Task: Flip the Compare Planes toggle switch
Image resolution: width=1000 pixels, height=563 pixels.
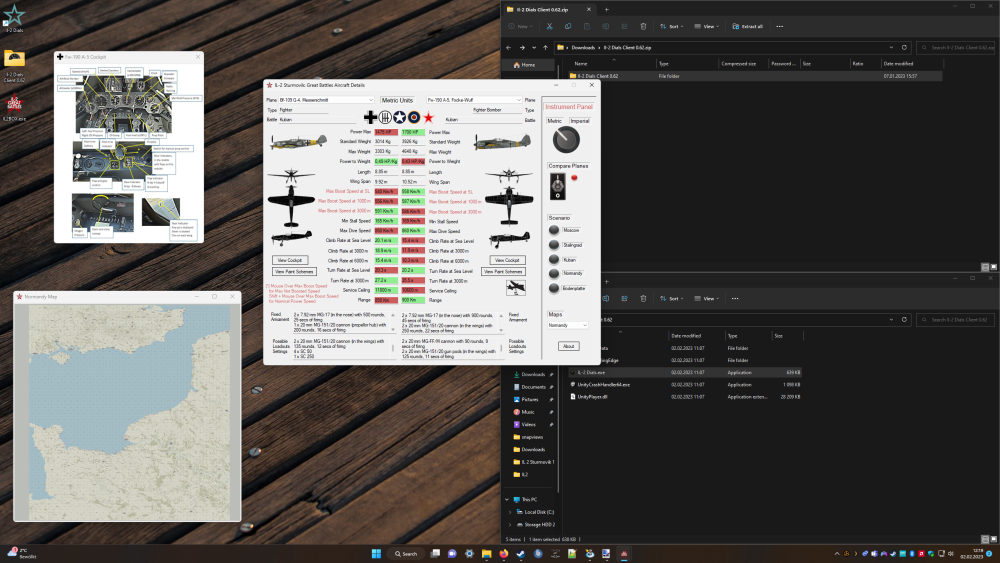Action: pos(558,184)
